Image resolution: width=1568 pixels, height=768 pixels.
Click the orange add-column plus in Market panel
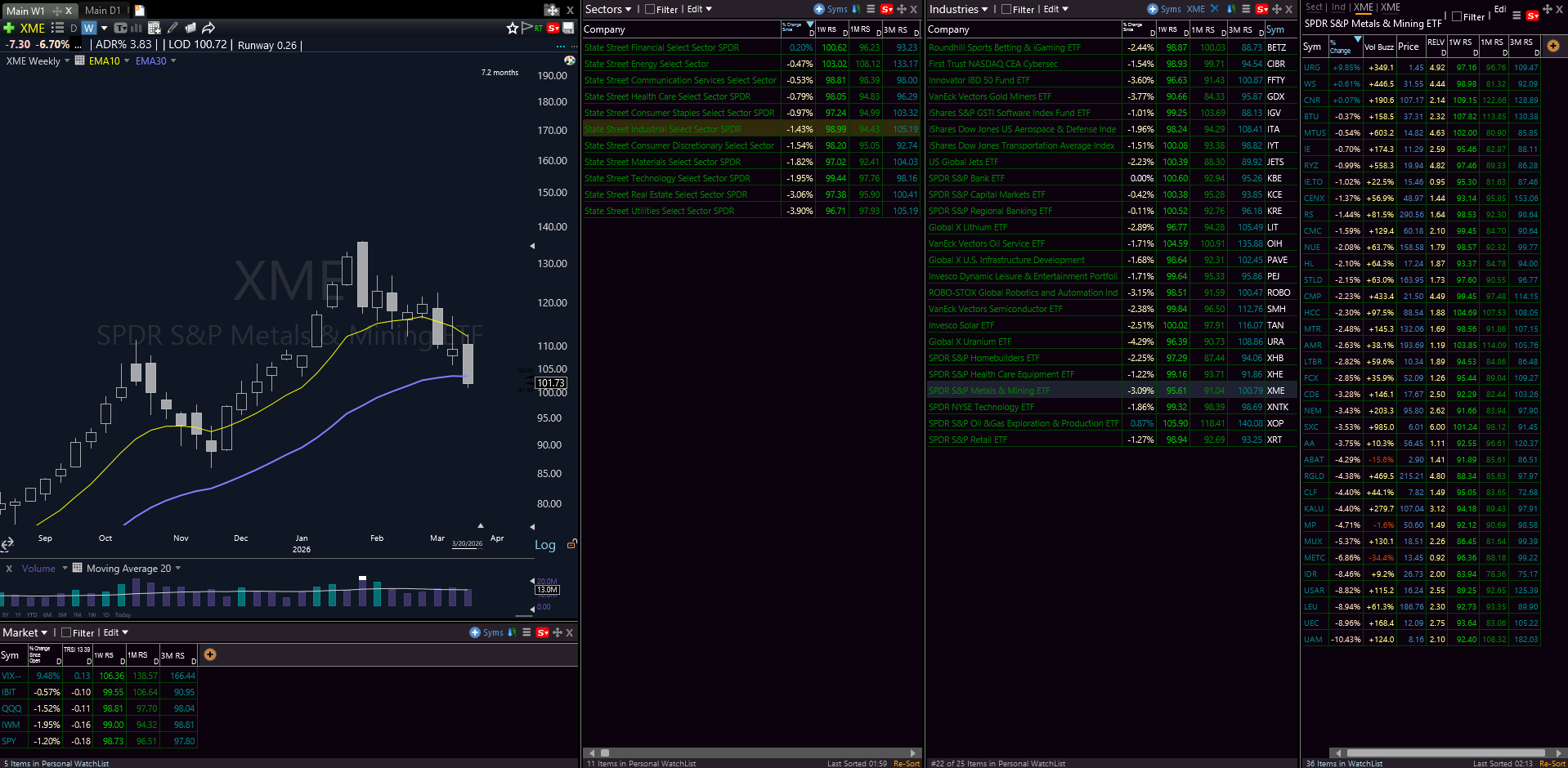point(210,654)
